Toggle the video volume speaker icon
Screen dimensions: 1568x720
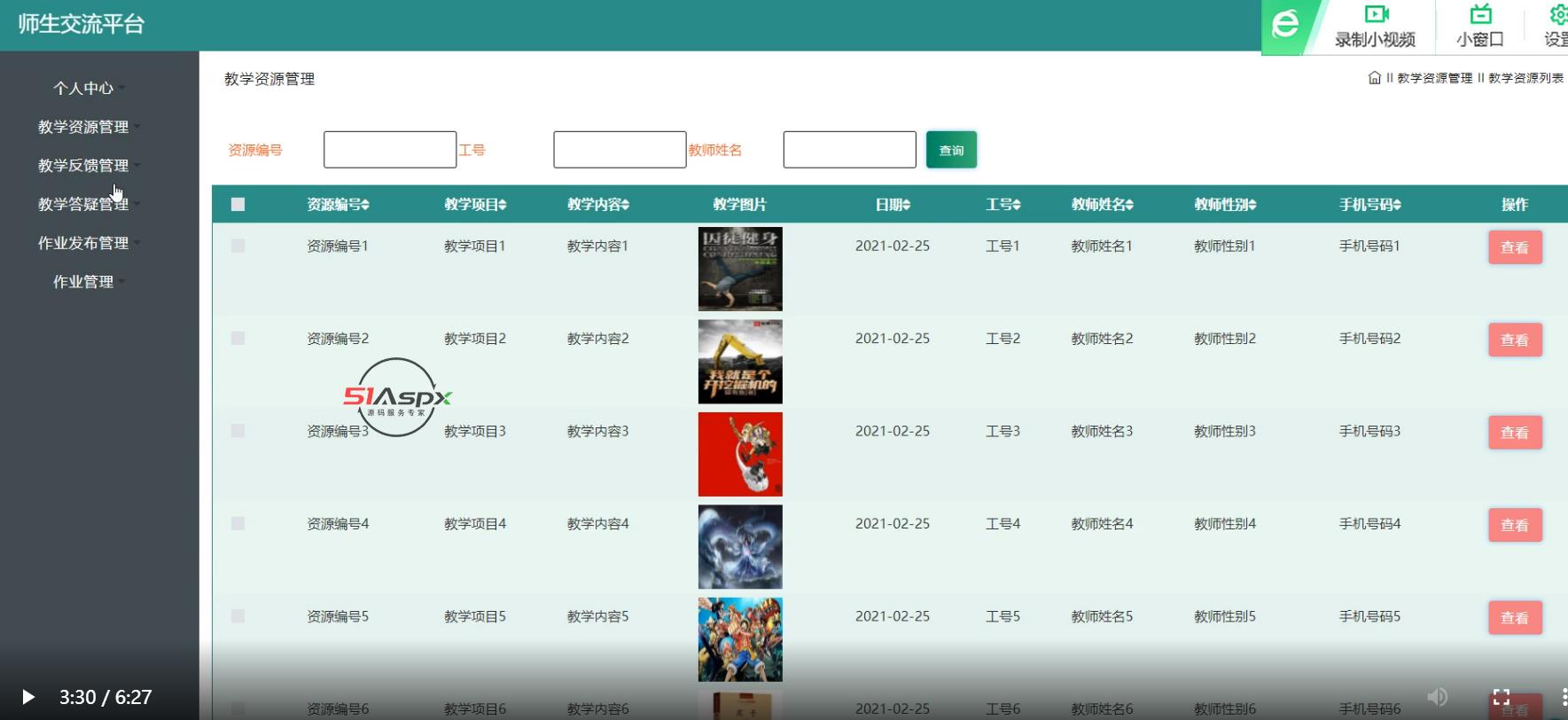[x=1438, y=697]
